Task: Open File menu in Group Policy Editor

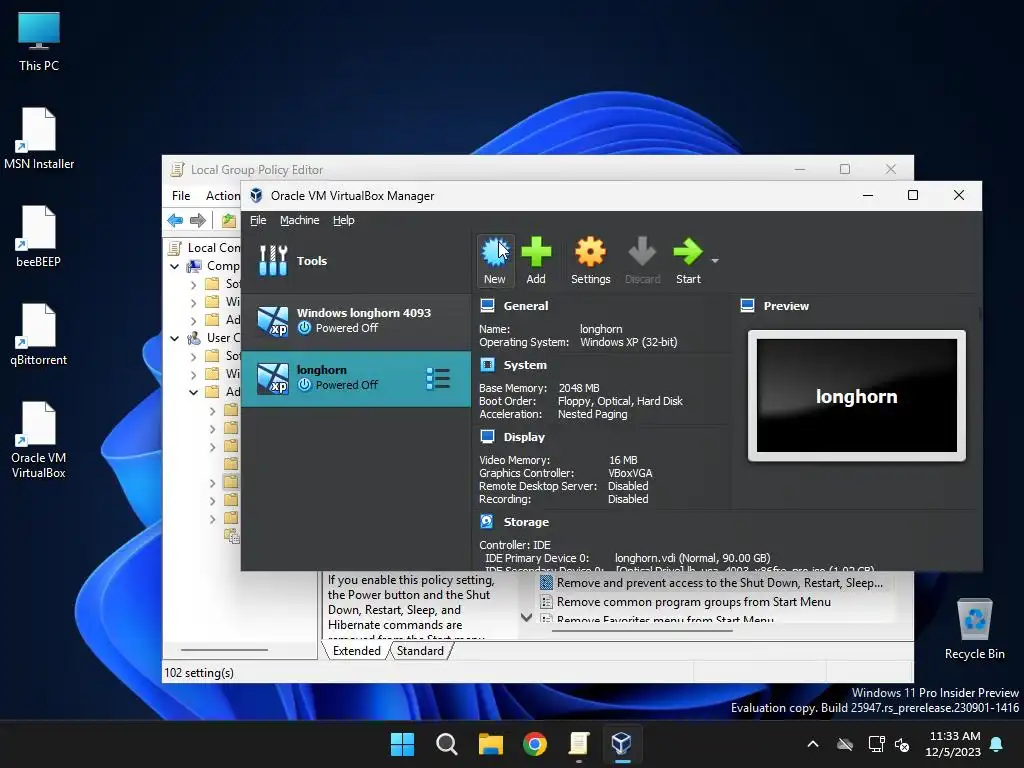Action: 181,195
